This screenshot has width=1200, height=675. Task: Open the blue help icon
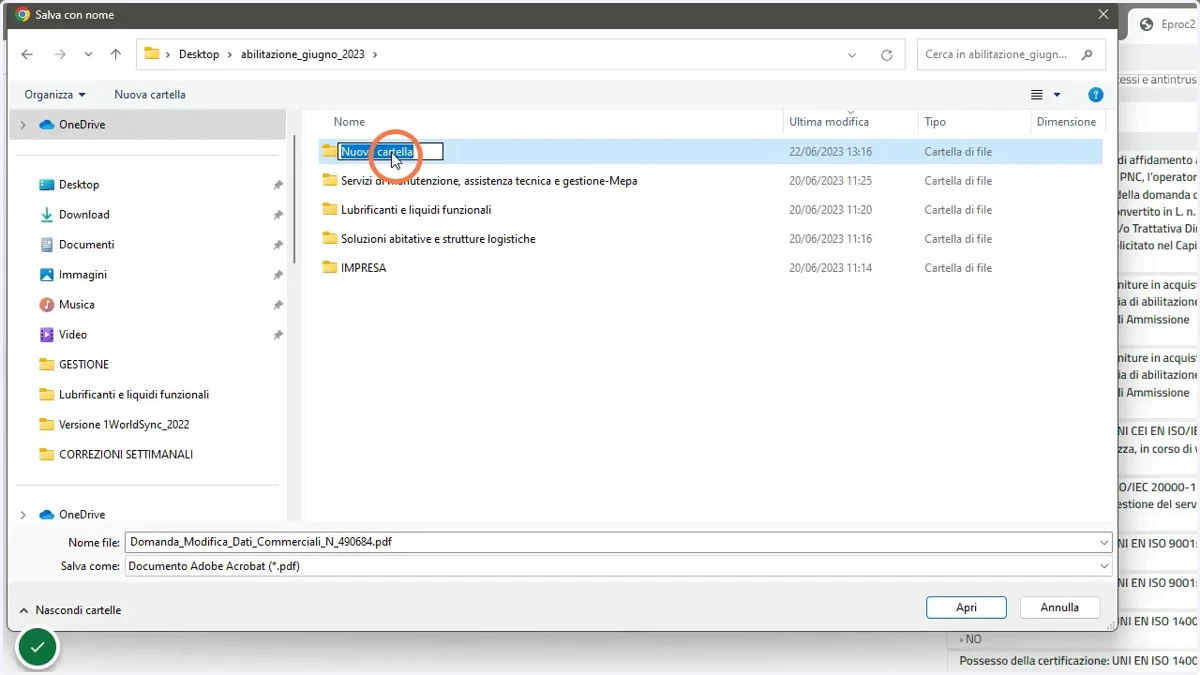click(x=1096, y=95)
